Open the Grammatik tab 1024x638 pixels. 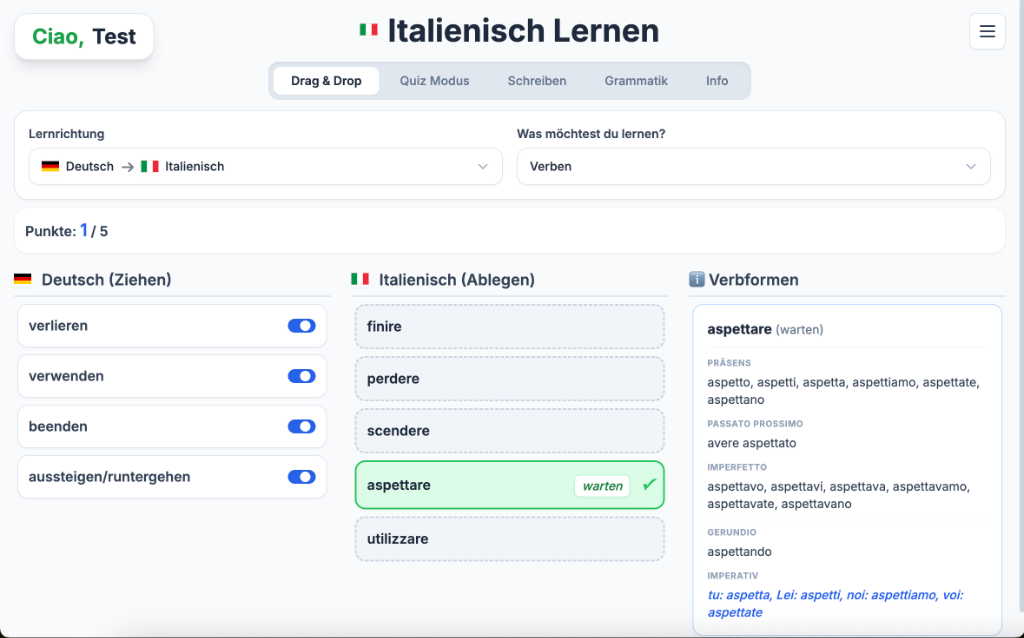(x=636, y=81)
